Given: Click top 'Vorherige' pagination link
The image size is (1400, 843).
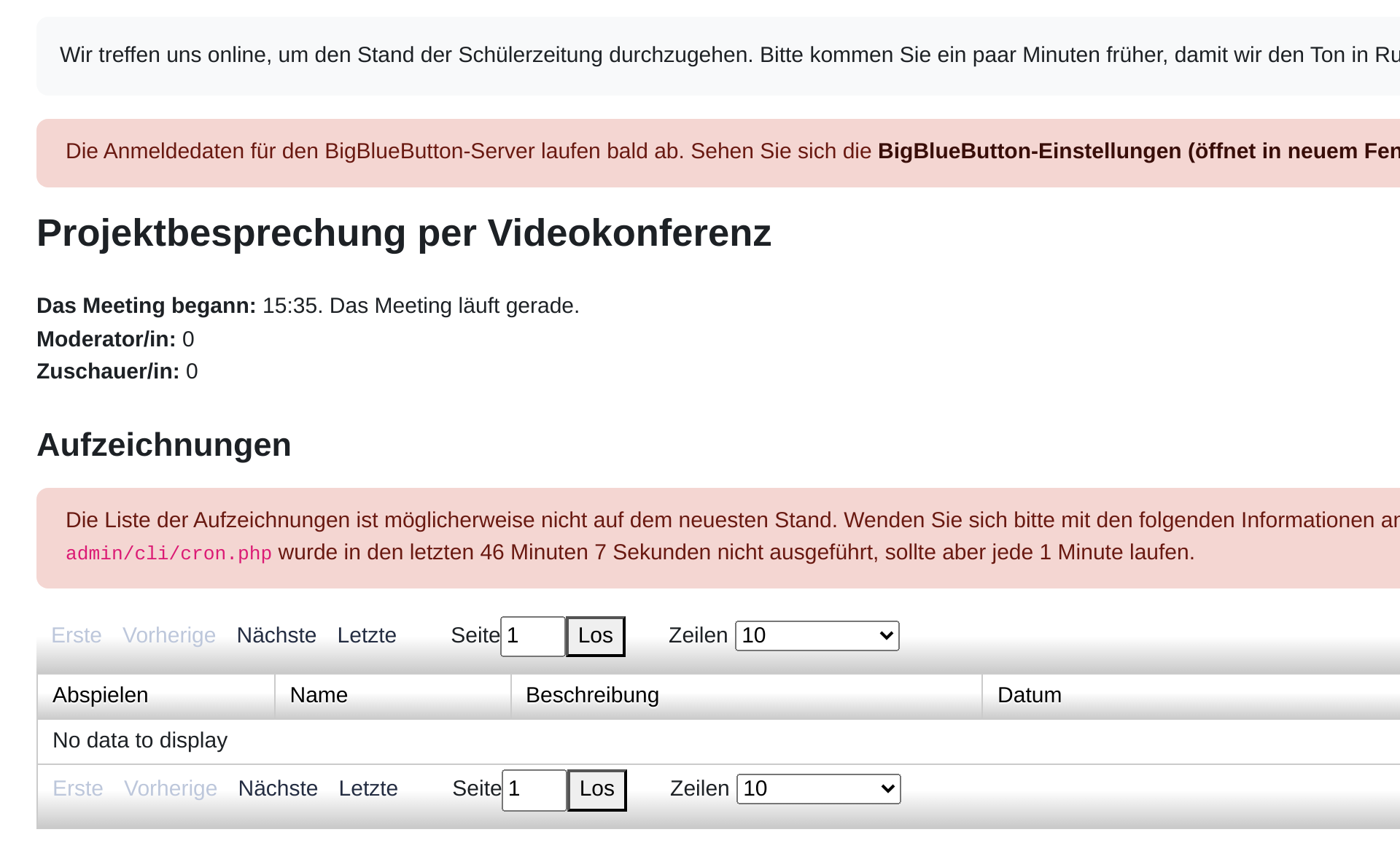Looking at the screenshot, I should [x=169, y=635].
